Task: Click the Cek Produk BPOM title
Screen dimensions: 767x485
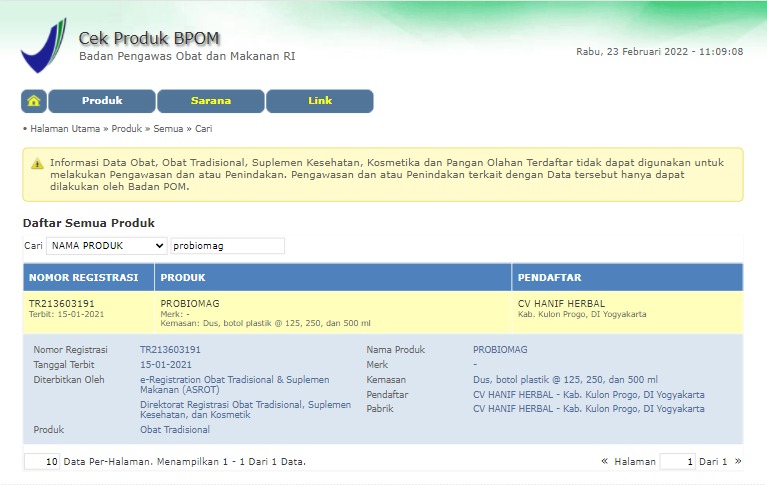Action: (x=149, y=38)
